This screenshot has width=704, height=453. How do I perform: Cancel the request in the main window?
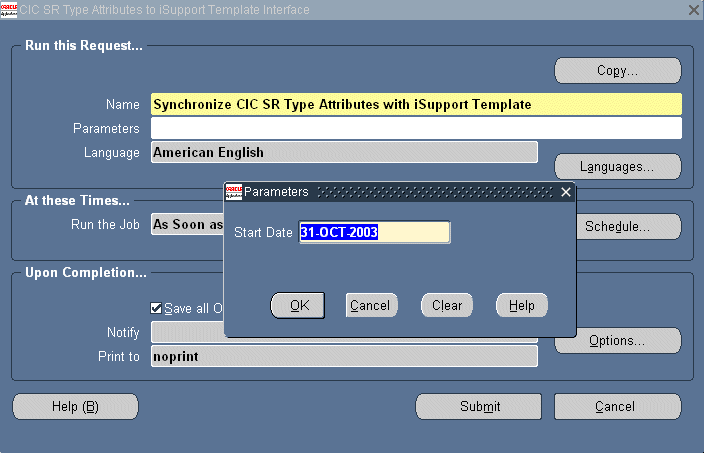coord(618,407)
